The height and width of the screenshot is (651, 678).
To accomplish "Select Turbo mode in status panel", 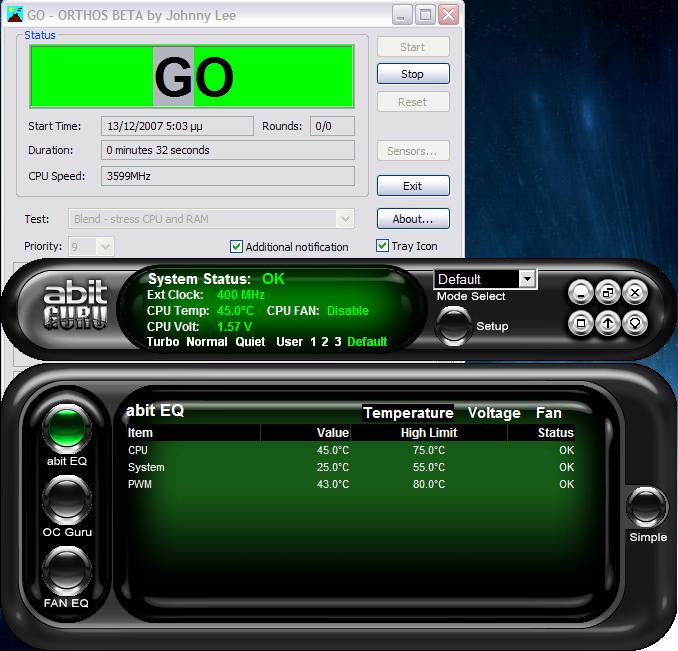I will point(163,341).
